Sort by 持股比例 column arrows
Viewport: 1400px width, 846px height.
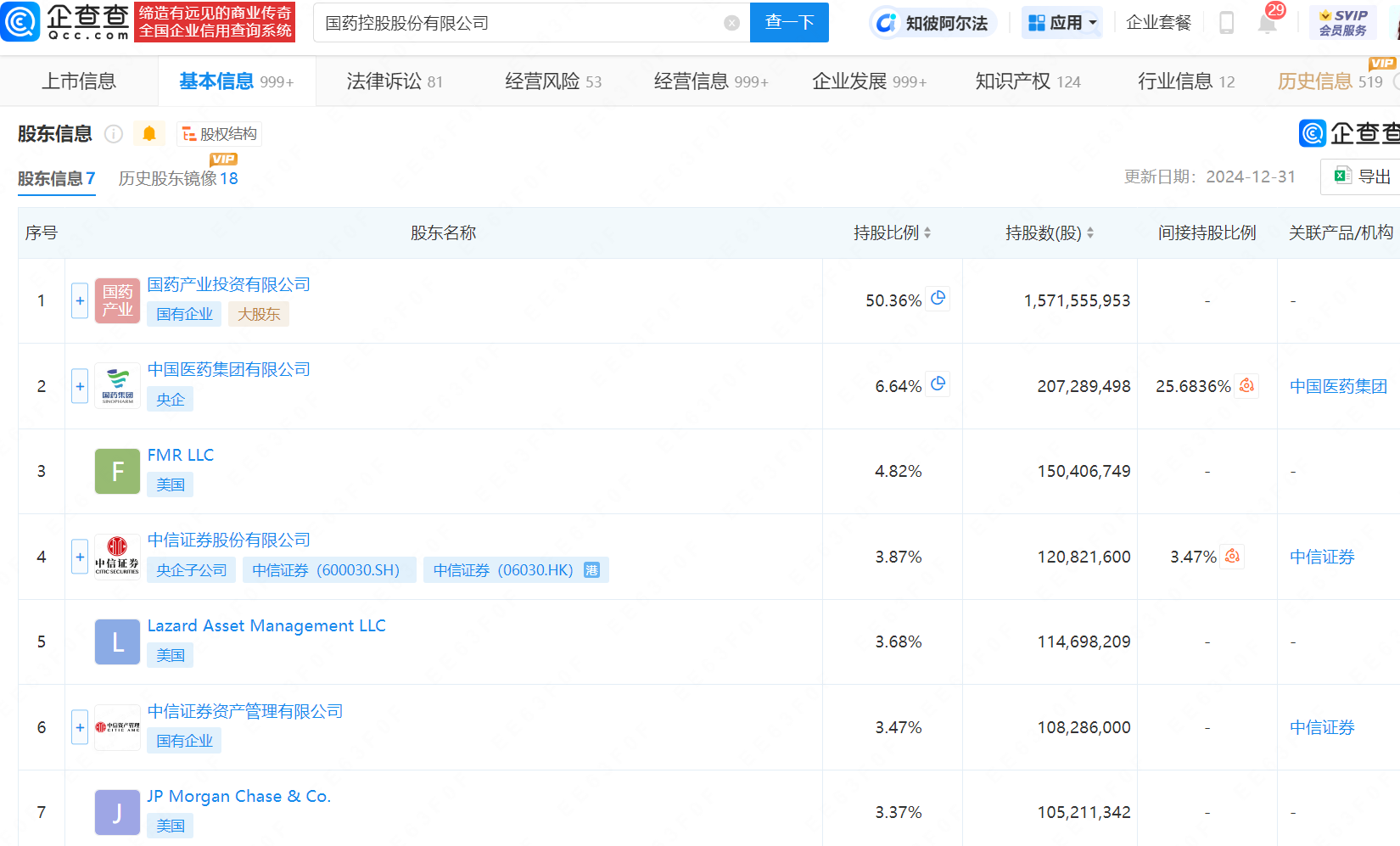click(x=927, y=233)
